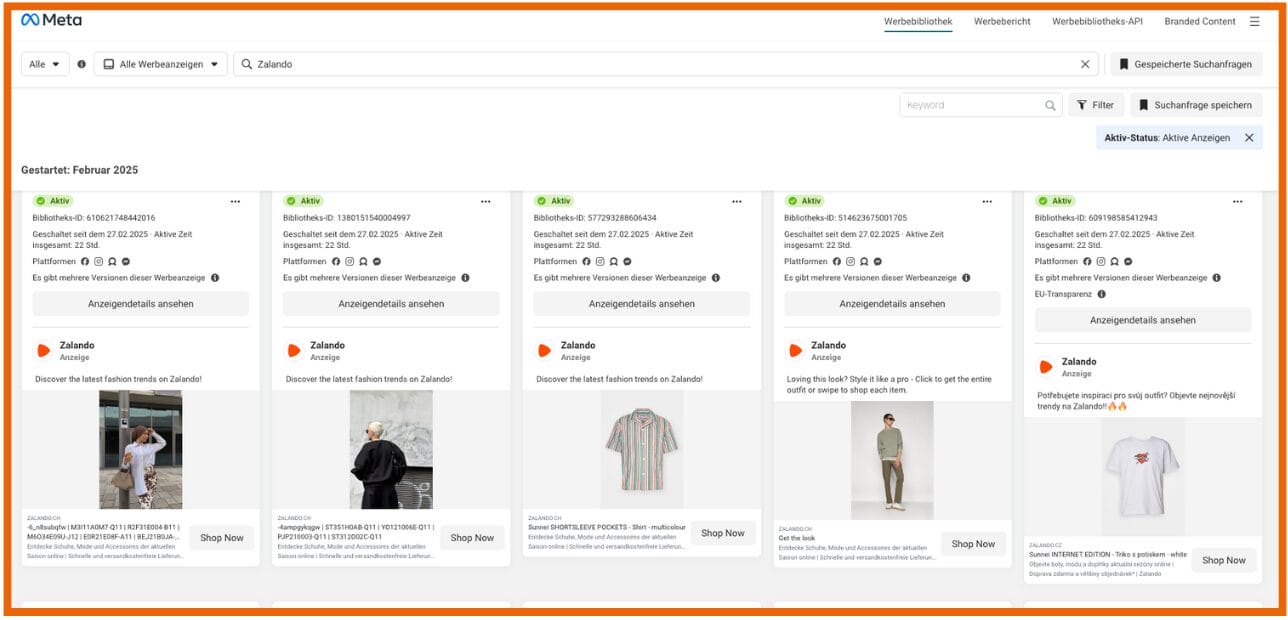Screen dimensions: 1288x620
Task: Click into the Keyword input field
Action: tap(970, 105)
